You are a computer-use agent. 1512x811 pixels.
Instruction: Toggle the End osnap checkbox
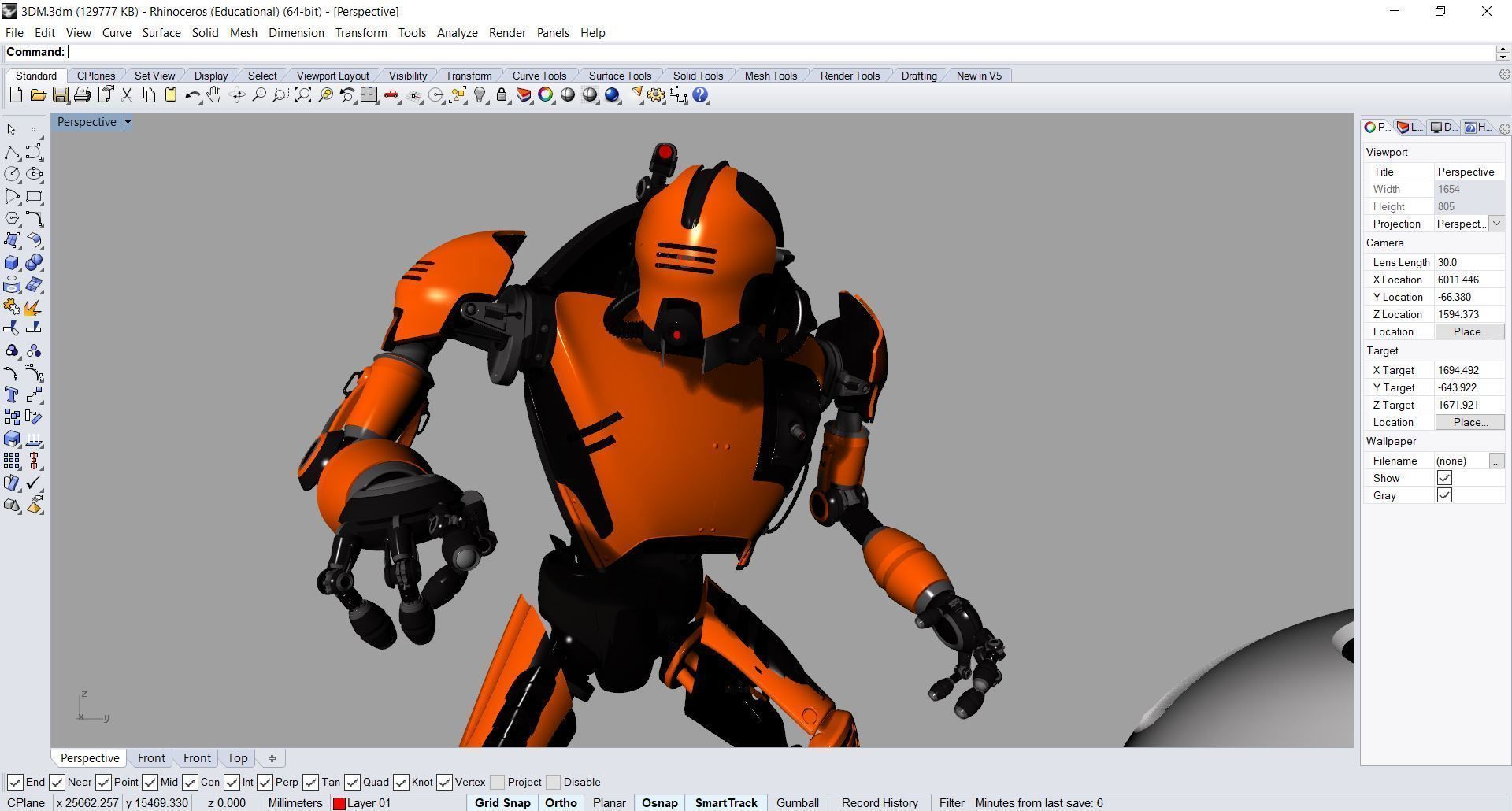[x=15, y=782]
